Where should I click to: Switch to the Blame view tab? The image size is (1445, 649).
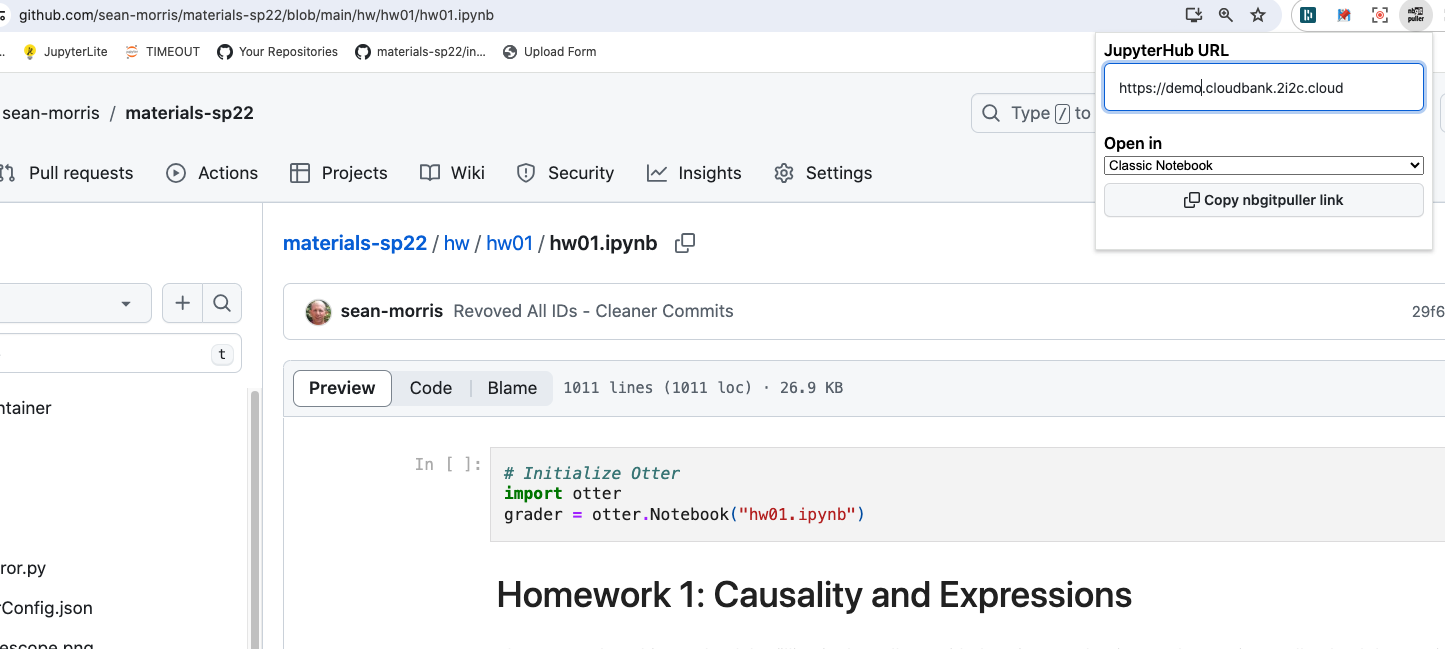point(512,388)
